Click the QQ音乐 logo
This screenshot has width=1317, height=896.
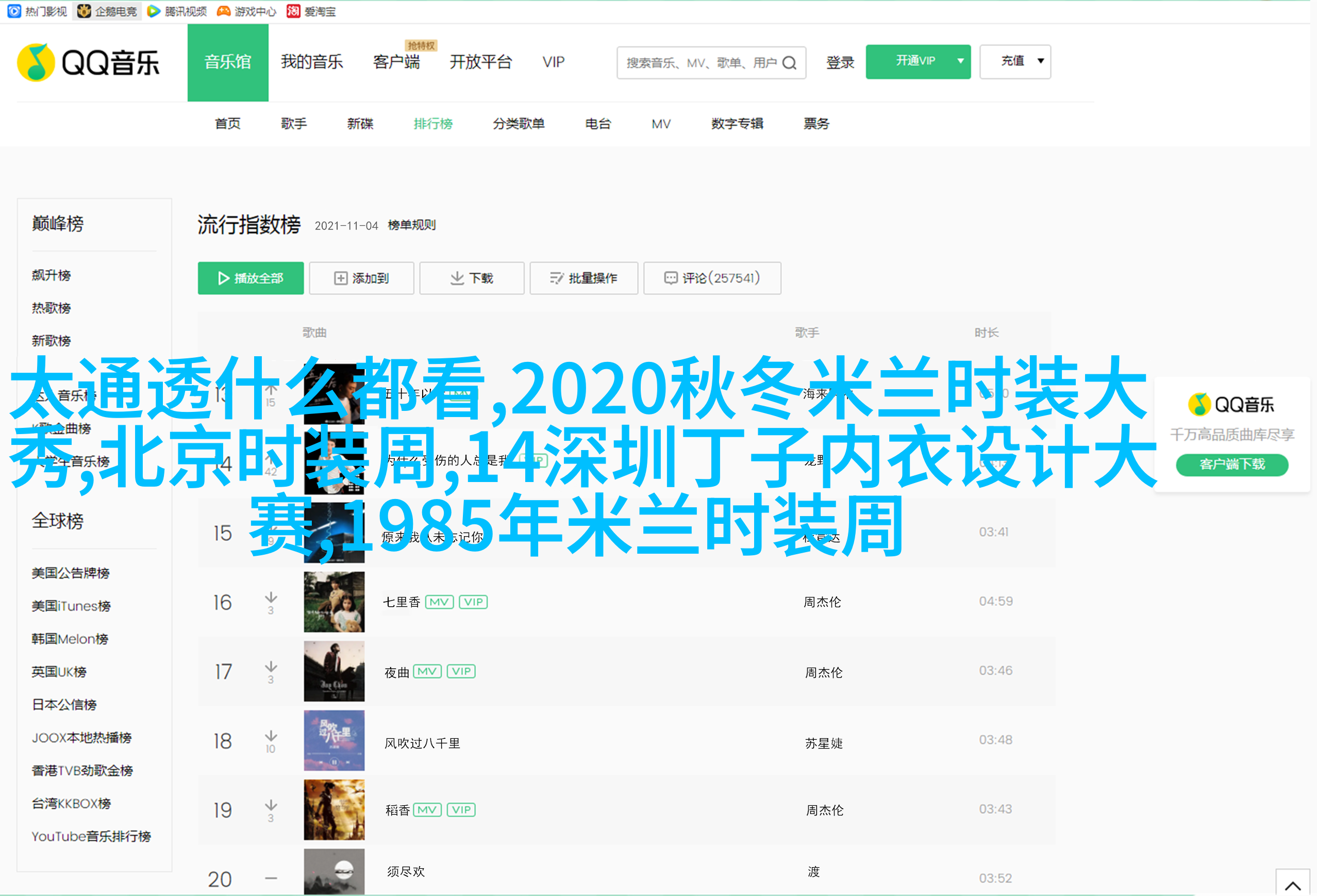(89, 62)
